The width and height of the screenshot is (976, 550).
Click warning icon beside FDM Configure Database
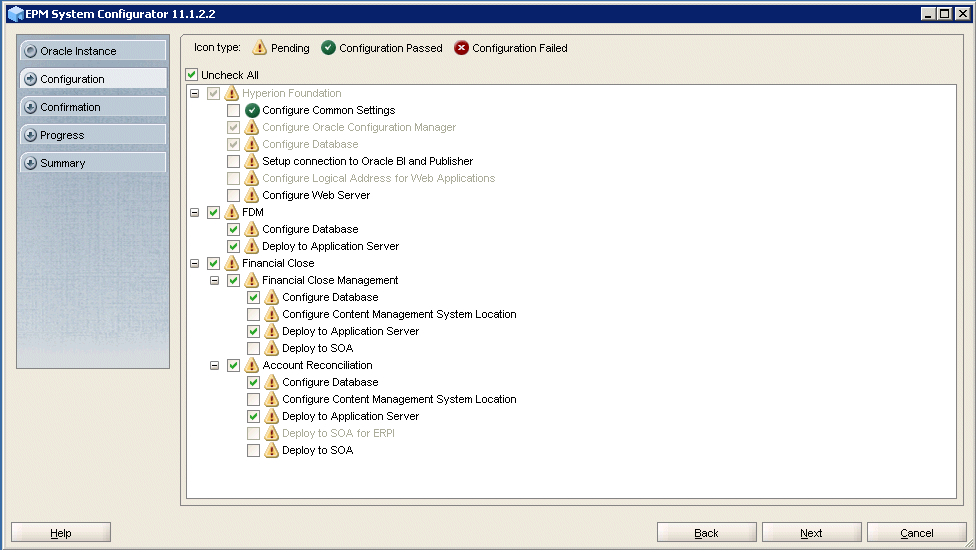tap(251, 229)
